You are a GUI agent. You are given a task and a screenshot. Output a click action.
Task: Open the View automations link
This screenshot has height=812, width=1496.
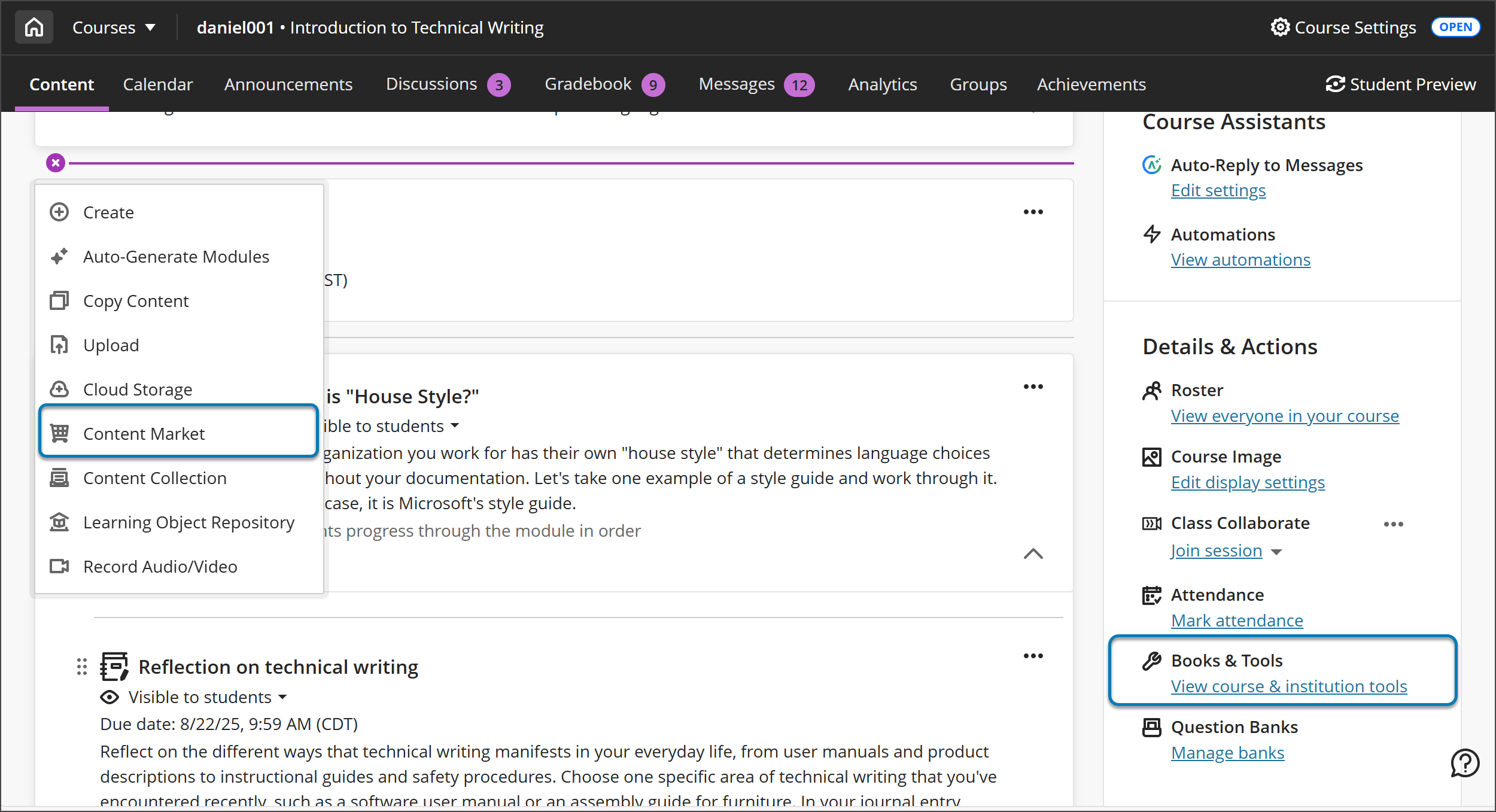pyautogui.click(x=1240, y=259)
